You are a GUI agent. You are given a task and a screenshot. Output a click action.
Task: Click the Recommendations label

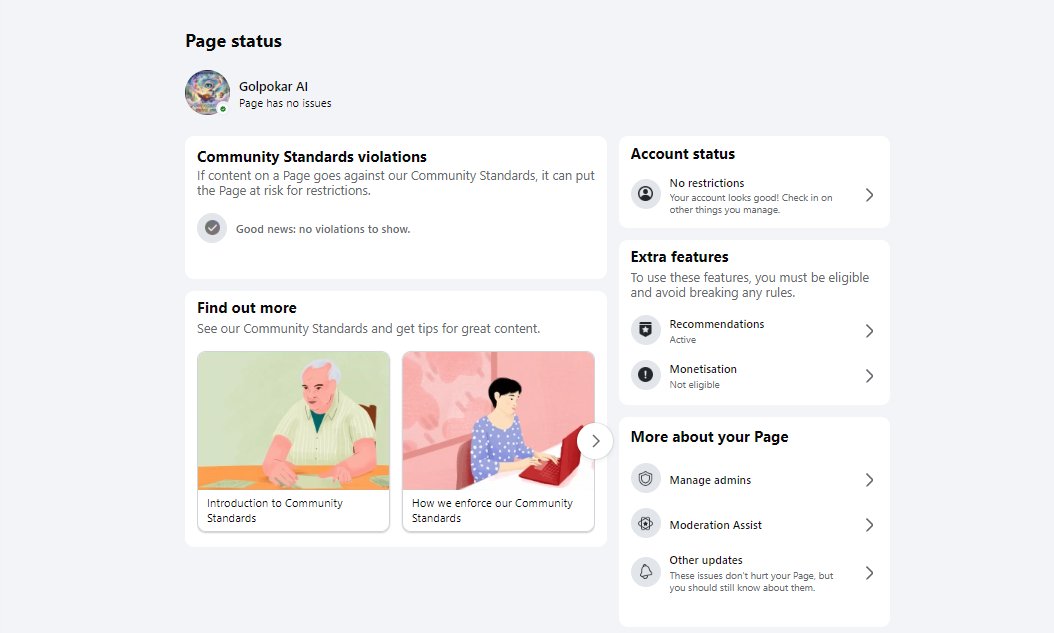(x=717, y=324)
